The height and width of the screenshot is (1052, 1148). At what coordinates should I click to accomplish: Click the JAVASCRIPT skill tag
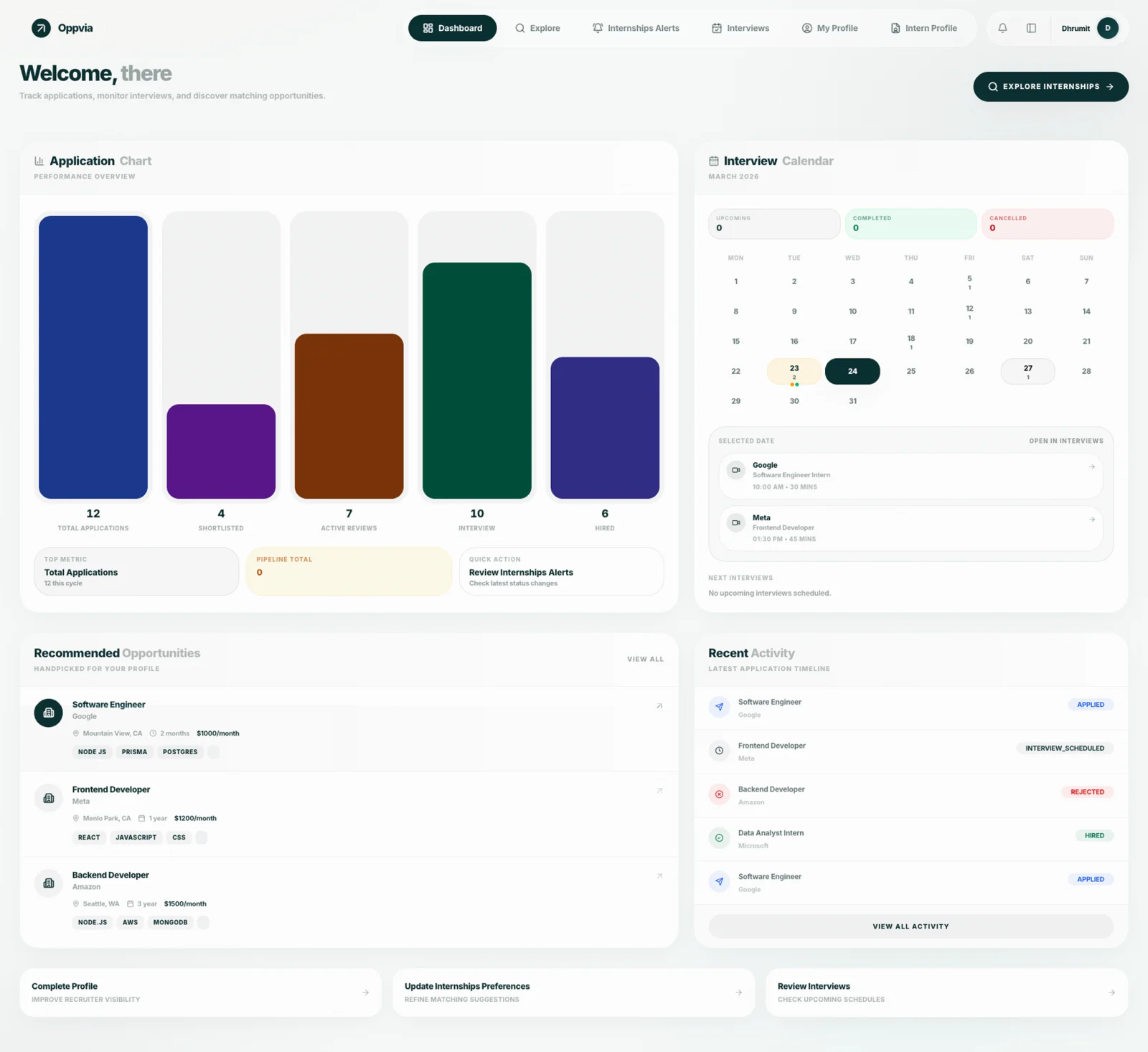tap(136, 837)
